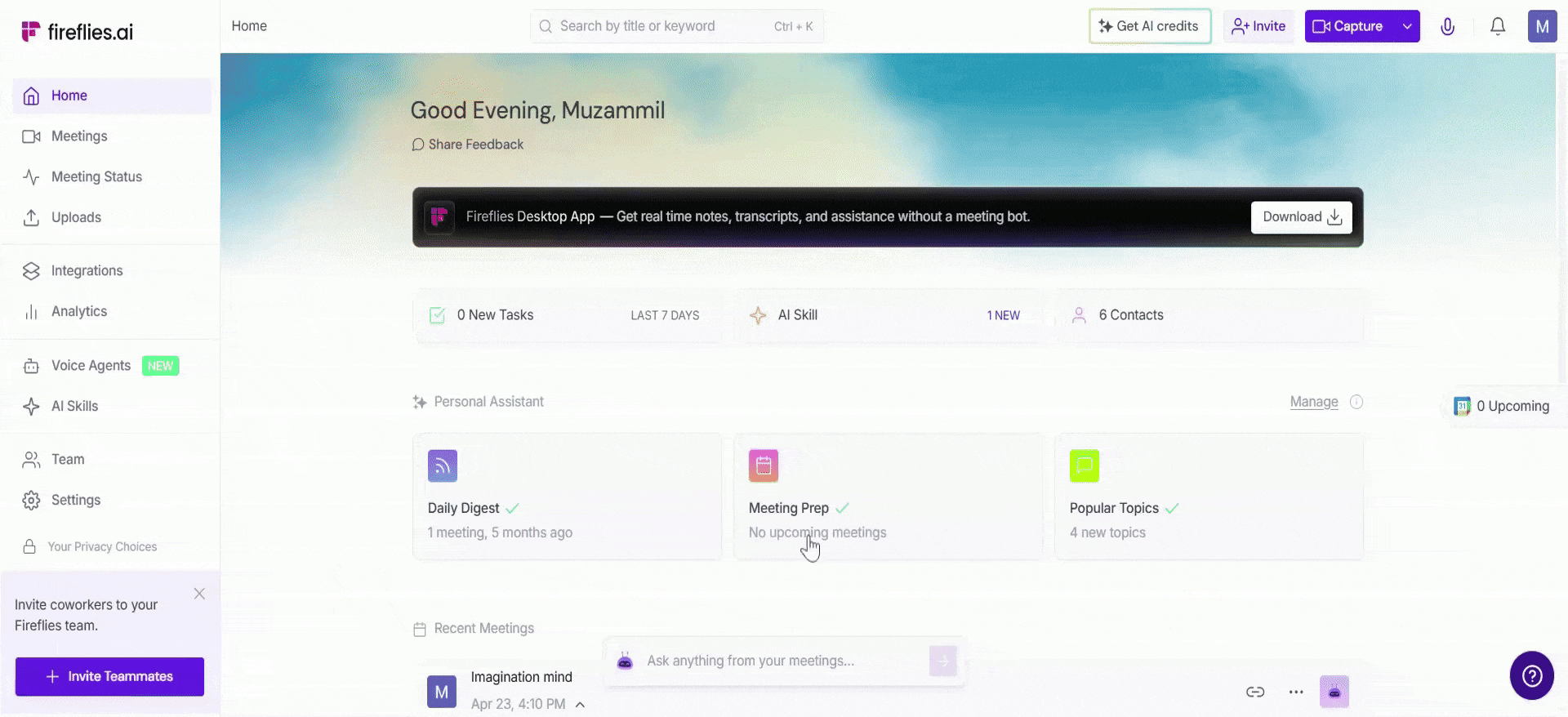
Task: Click Get AI credits button
Action: 1150,26
